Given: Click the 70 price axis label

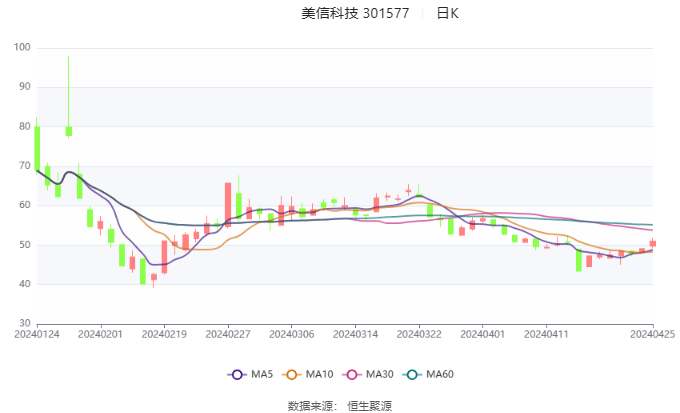Looking at the screenshot, I should 25,166.
